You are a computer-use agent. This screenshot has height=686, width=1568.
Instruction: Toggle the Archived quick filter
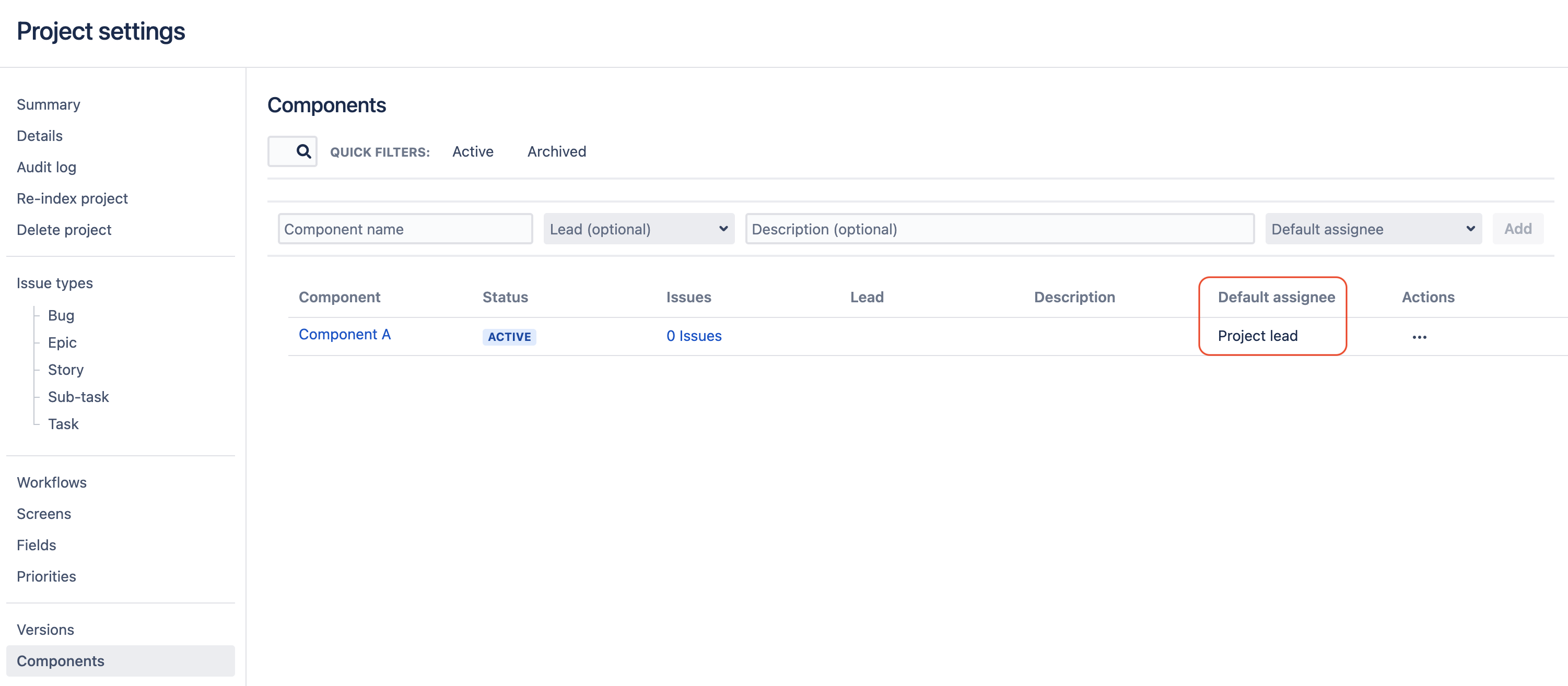[x=556, y=151]
